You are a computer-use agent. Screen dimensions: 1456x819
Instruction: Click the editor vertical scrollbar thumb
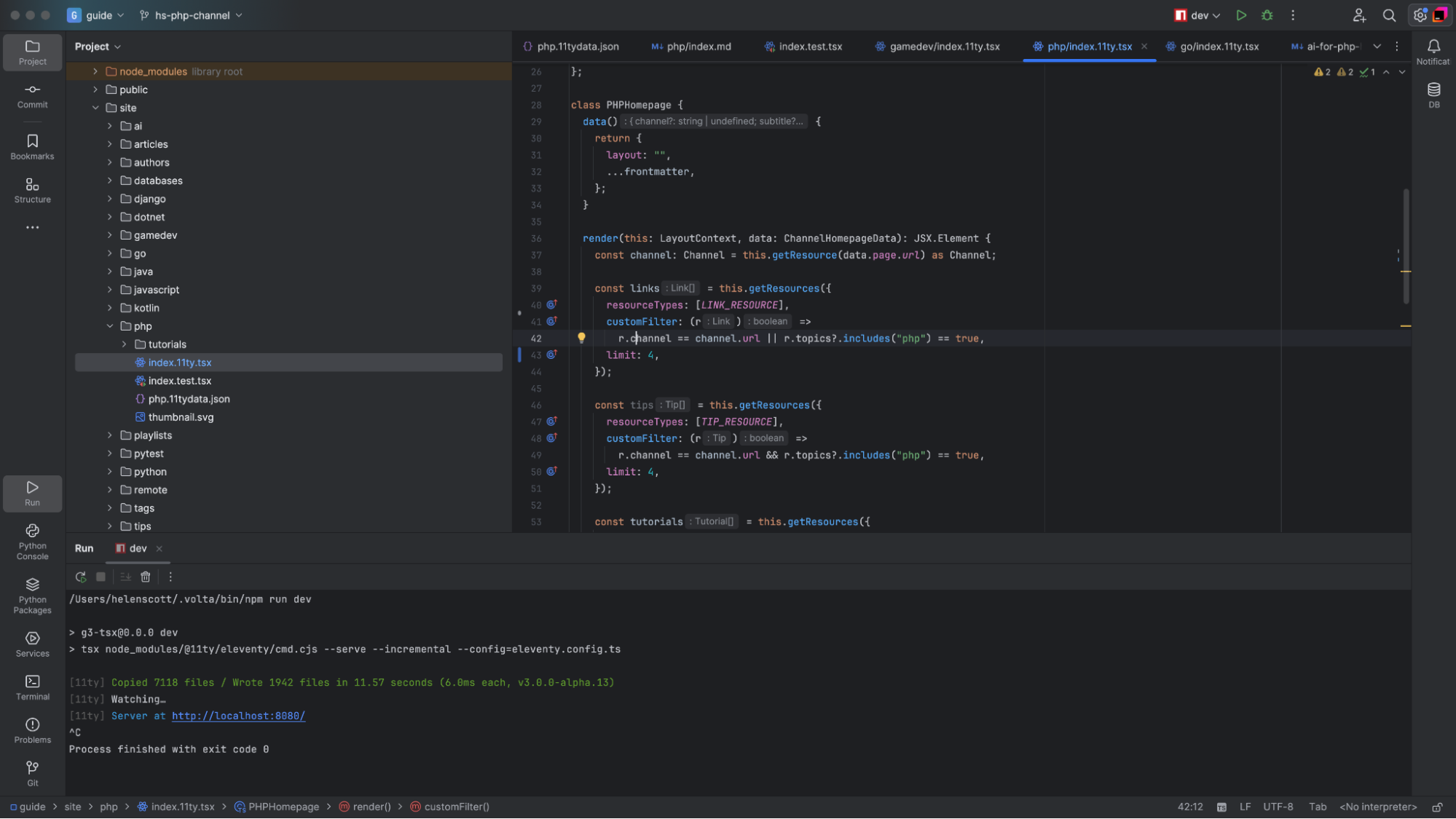[x=1406, y=246]
